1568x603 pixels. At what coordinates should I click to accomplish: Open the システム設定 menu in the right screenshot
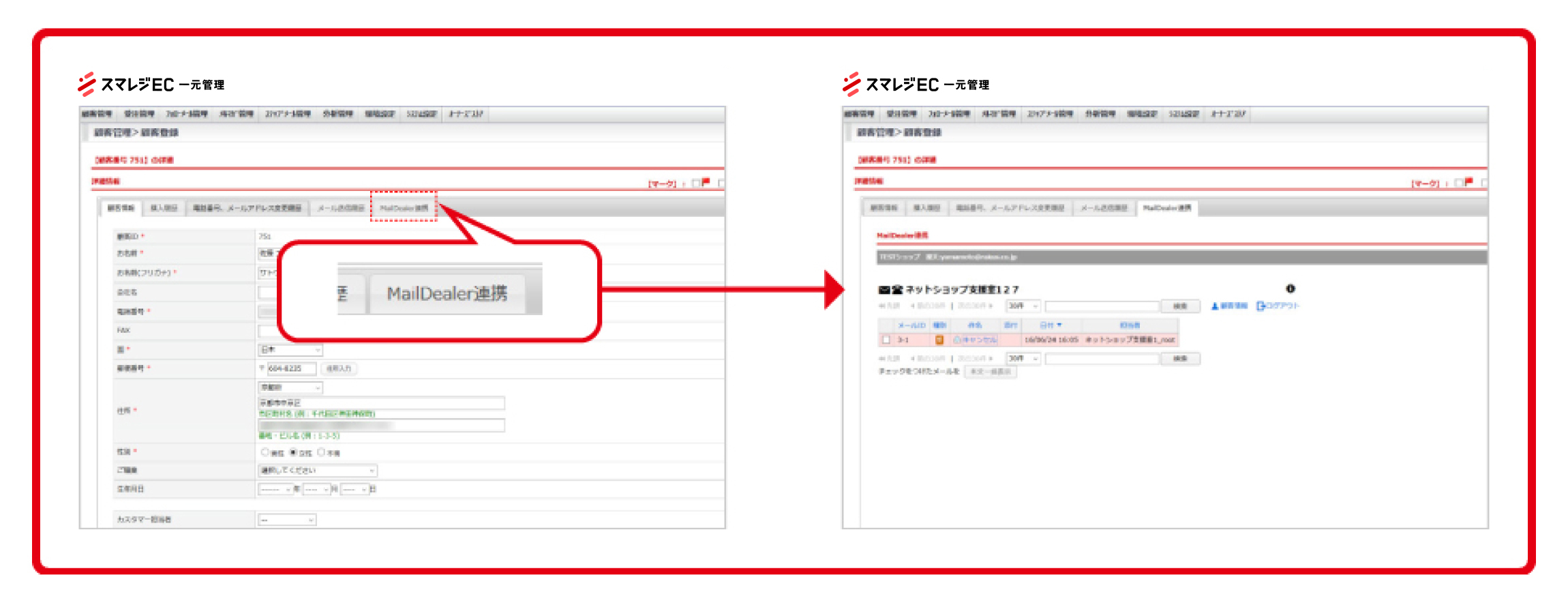tap(1183, 114)
